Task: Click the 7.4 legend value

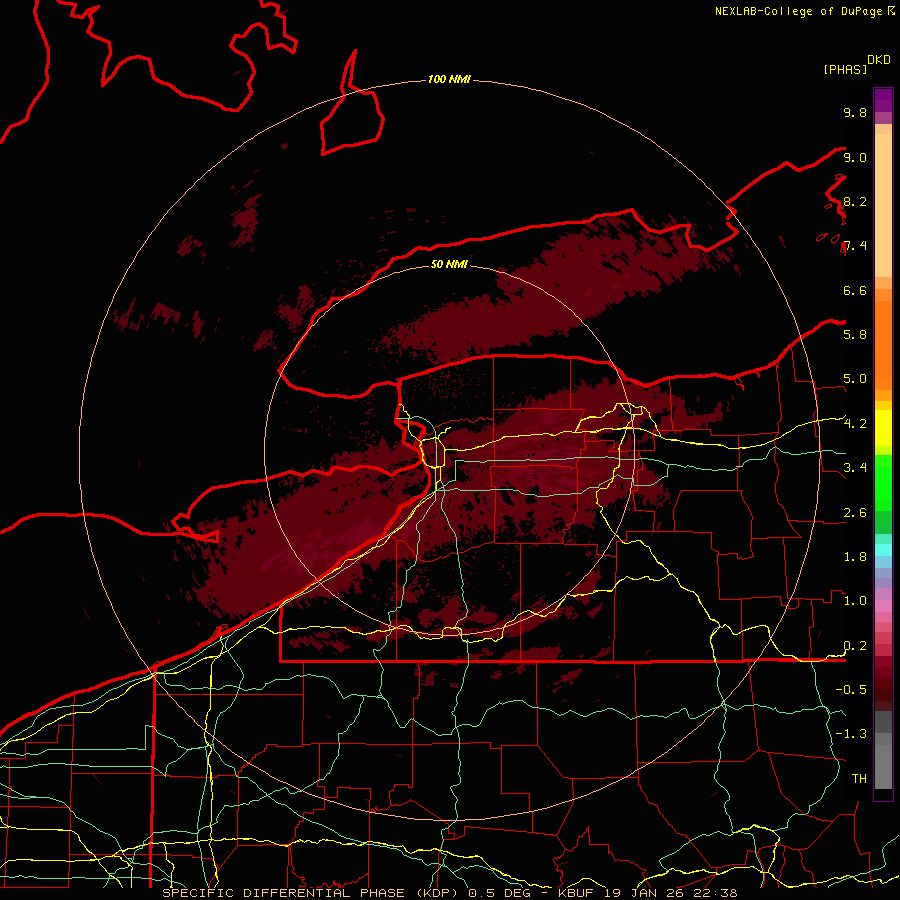Action: coord(855,246)
